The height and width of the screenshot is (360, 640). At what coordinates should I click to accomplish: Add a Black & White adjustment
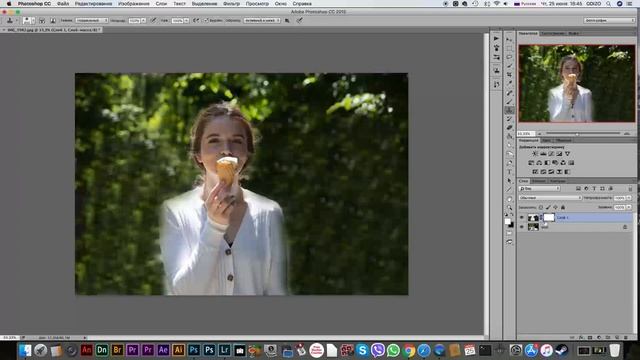pos(547,163)
